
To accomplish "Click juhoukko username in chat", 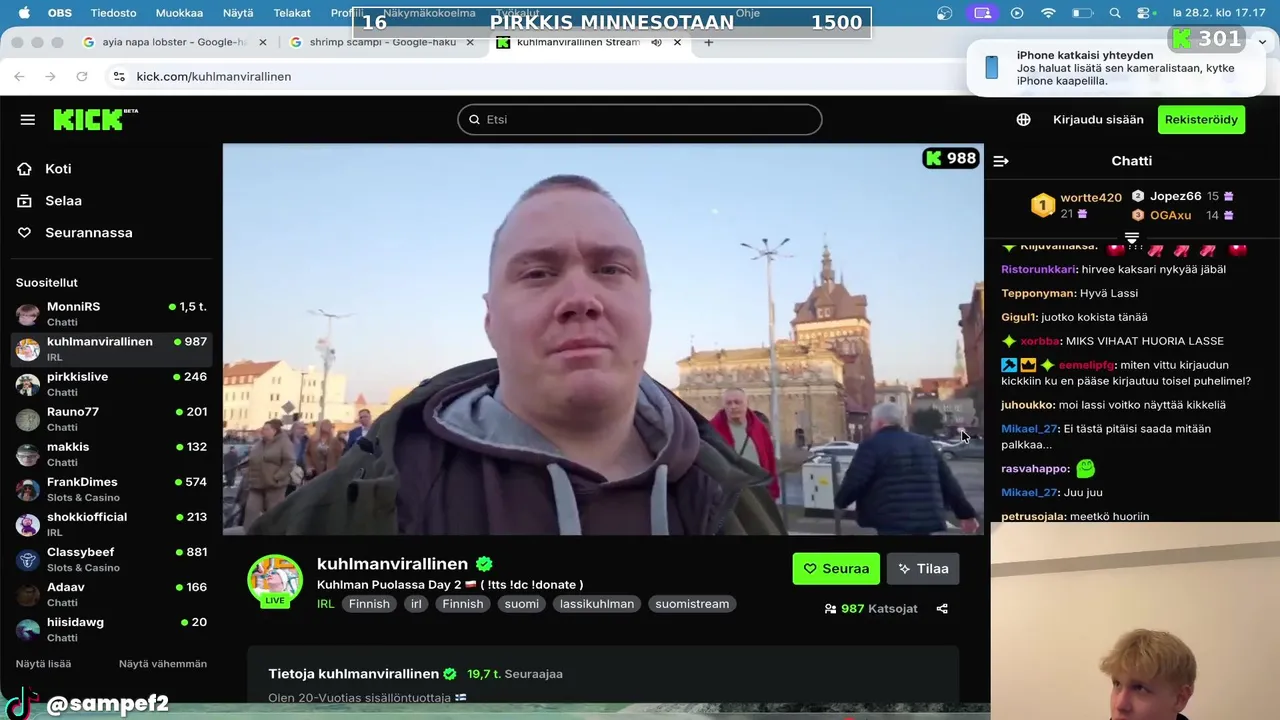I will click(1028, 405).
